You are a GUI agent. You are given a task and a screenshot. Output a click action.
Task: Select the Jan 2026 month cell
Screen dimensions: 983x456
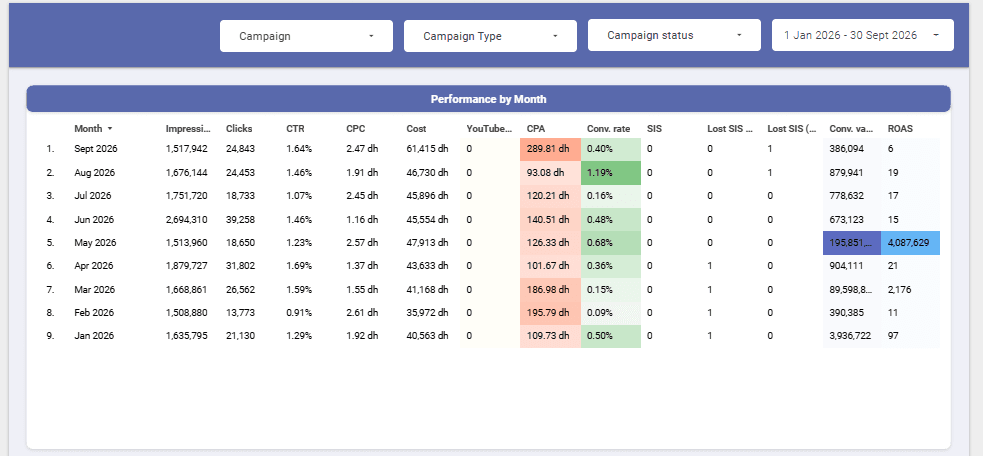(93, 336)
